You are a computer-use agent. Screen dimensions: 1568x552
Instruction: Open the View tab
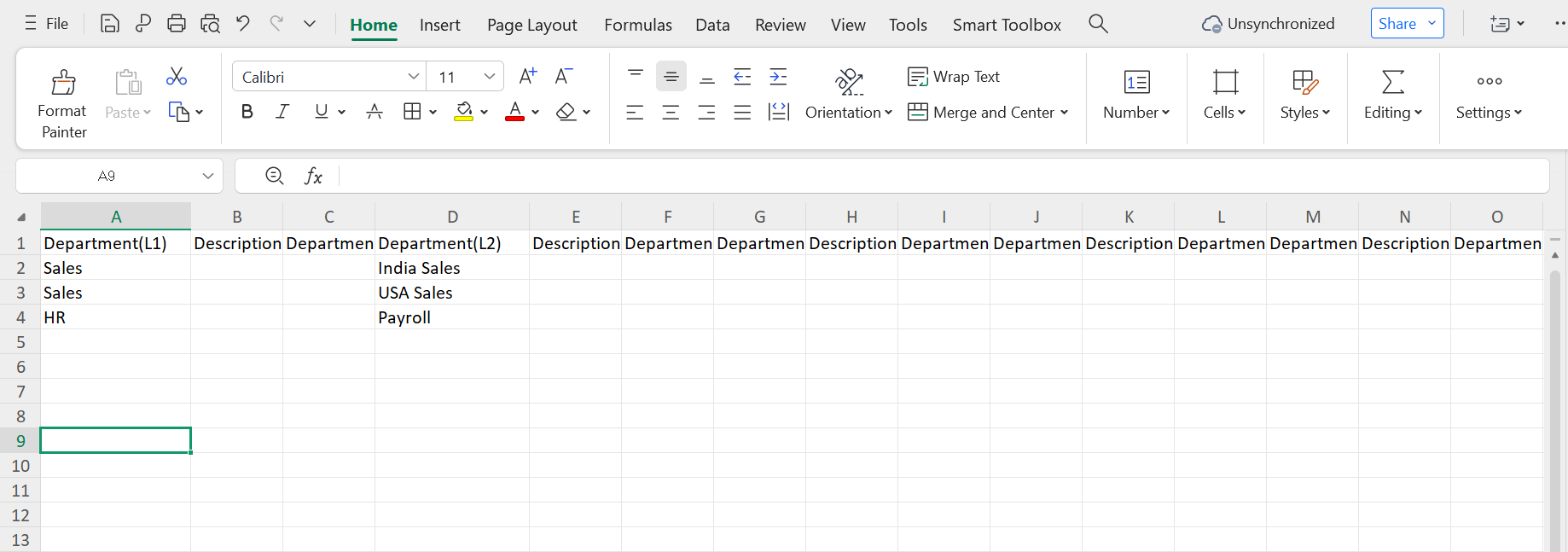848,25
